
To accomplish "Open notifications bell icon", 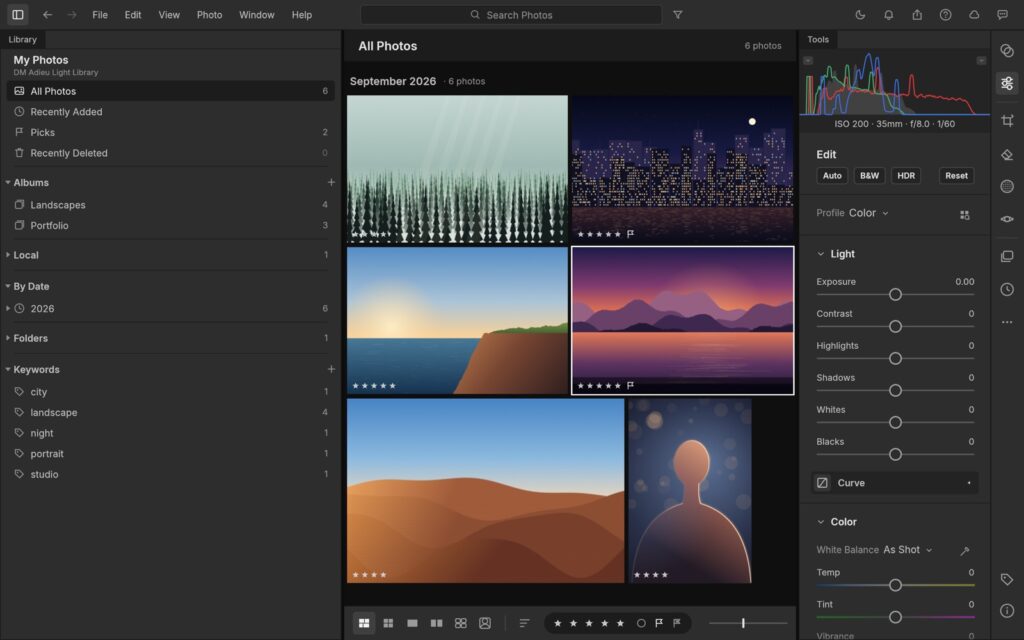I will (888, 14).
